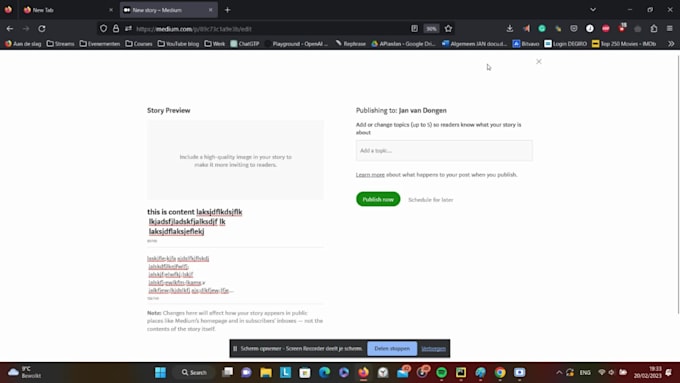Screen dimensions: 680x383
Task: Edit the preview subtitle text block
Action: tap(191, 274)
